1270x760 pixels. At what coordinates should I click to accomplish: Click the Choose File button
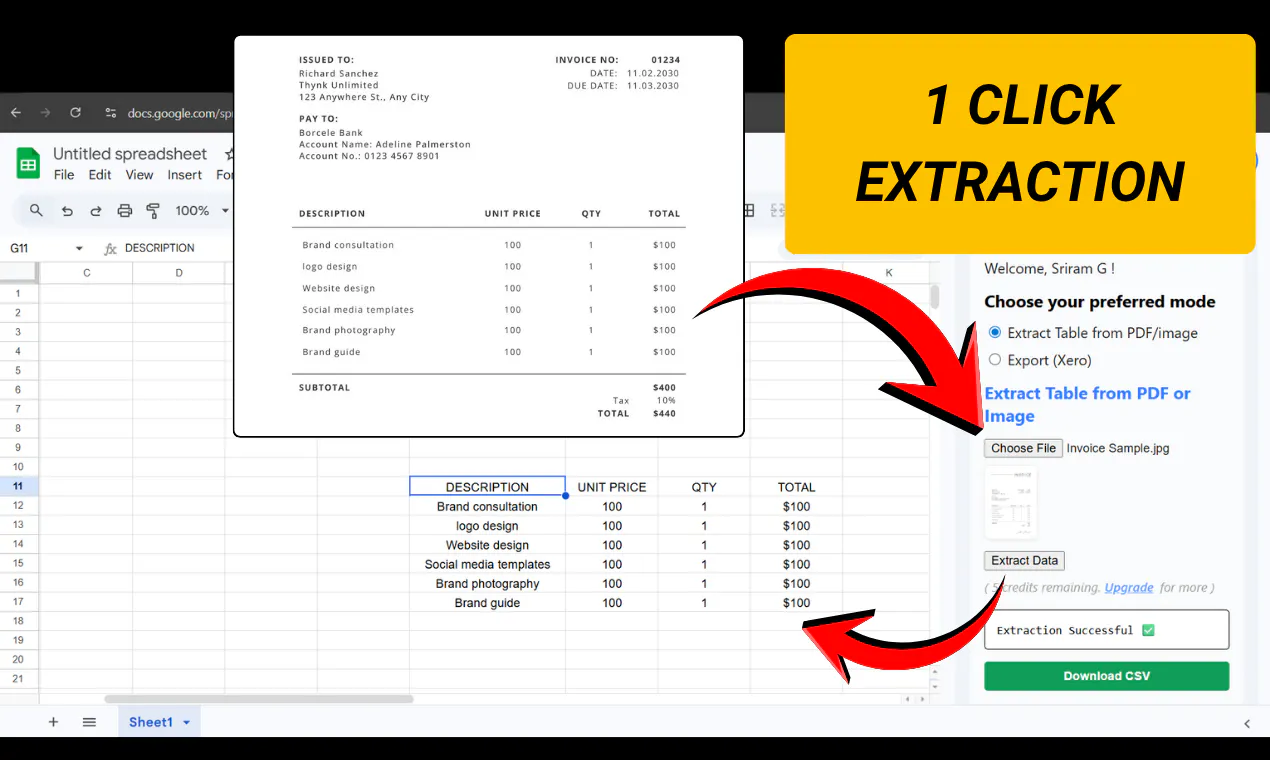1023,448
